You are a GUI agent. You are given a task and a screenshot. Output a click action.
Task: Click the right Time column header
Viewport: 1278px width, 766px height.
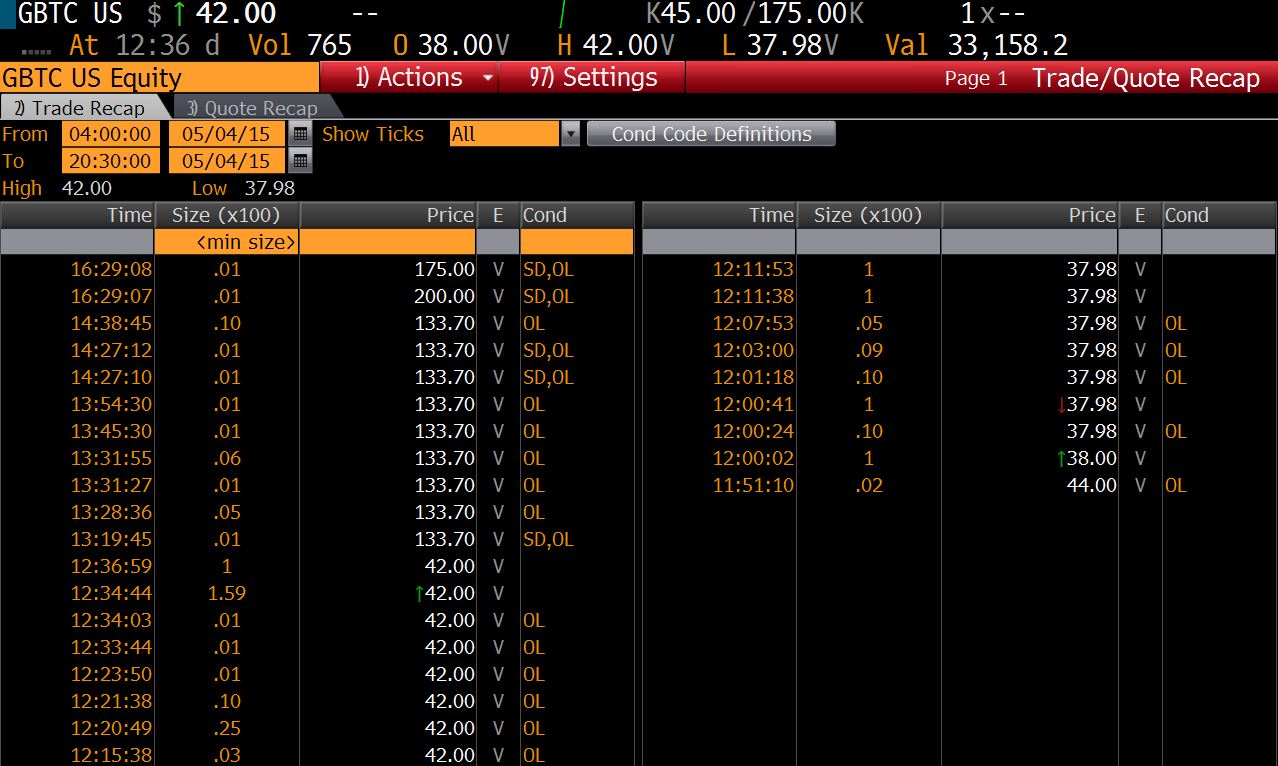coord(719,215)
